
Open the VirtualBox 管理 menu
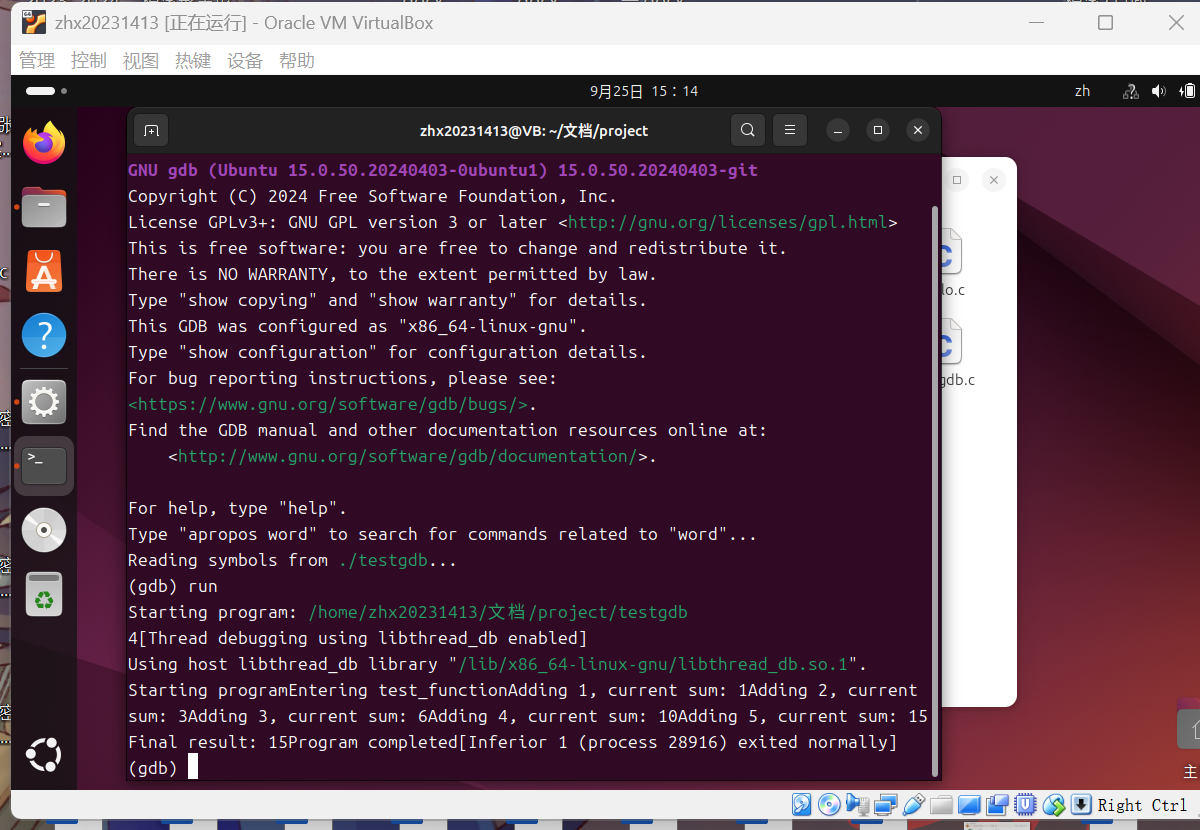(x=37, y=61)
